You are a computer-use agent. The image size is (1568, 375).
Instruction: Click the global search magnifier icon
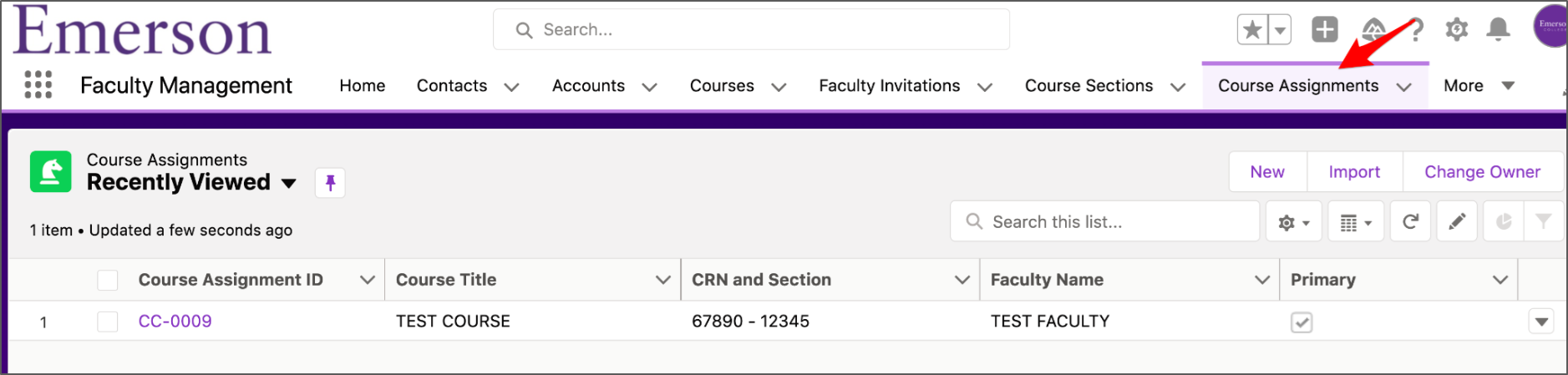pos(524,30)
